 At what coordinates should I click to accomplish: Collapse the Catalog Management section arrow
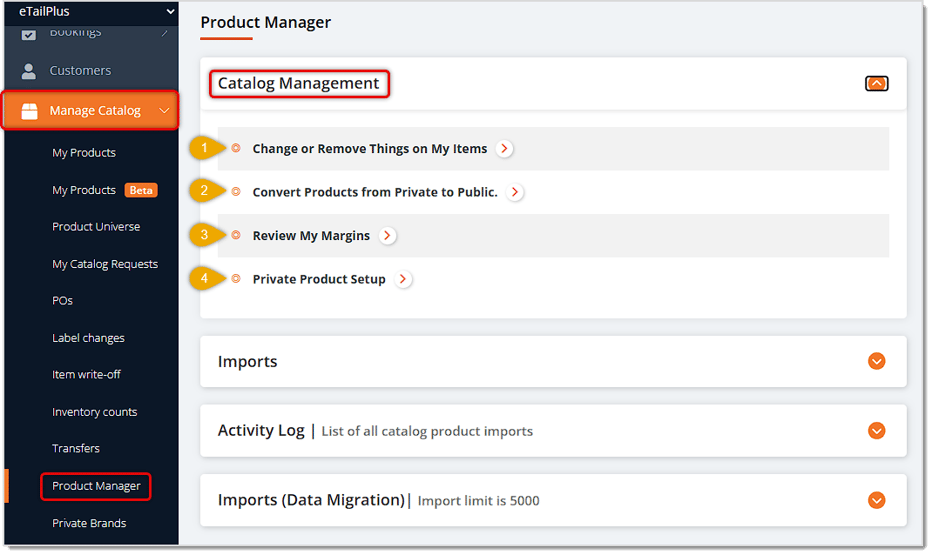click(x=876, y=84)
